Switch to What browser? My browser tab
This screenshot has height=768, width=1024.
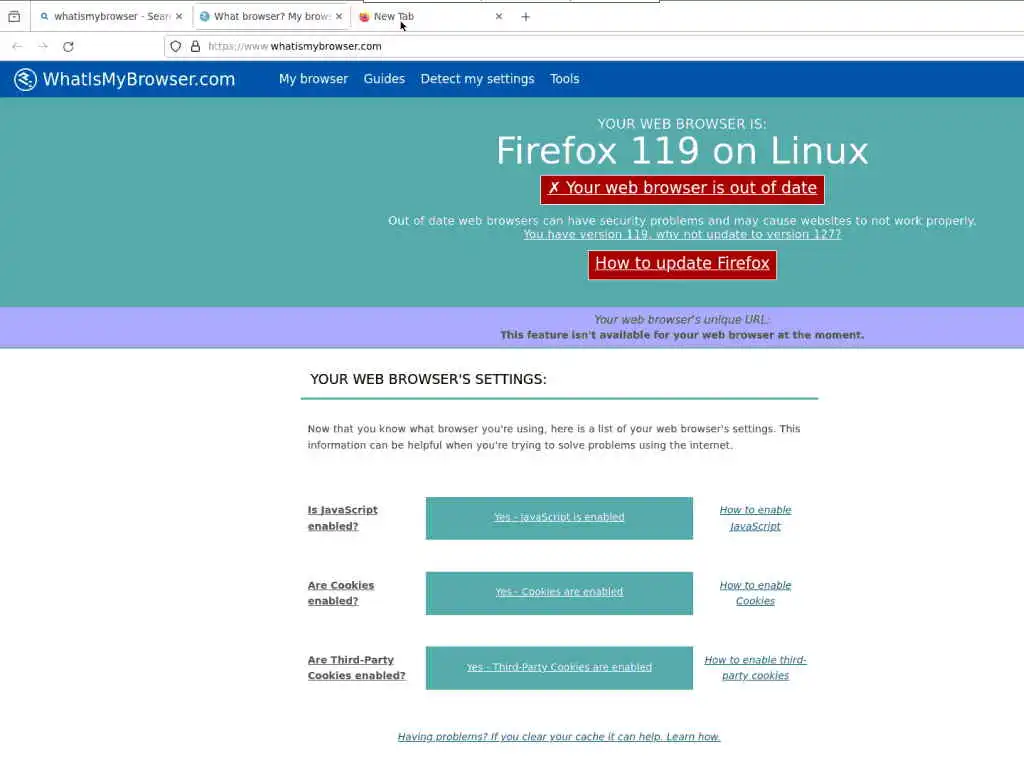(x=272, y=16)
